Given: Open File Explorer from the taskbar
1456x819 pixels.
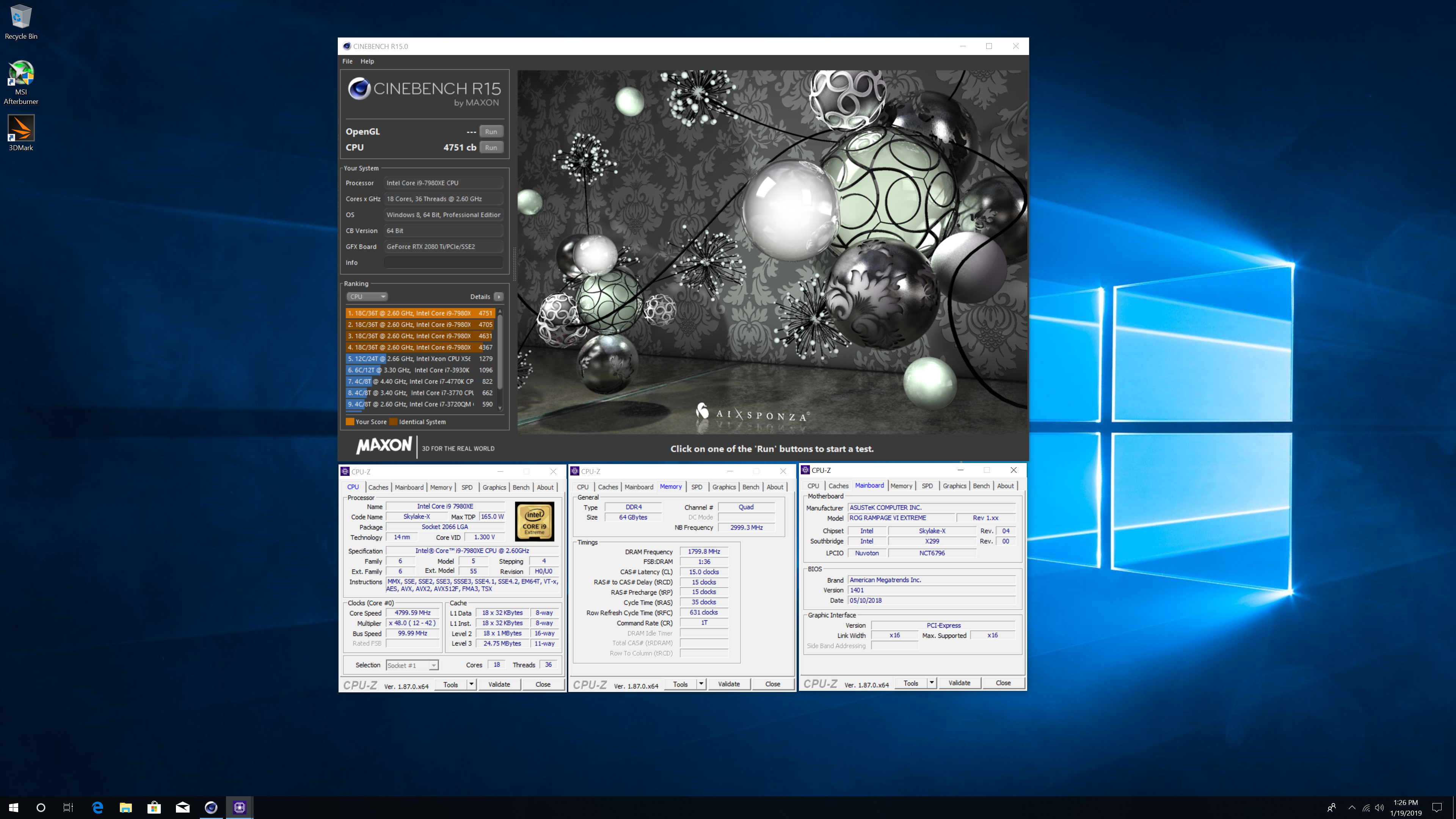Looking at the screenshot, I should (x=126, y=807).
